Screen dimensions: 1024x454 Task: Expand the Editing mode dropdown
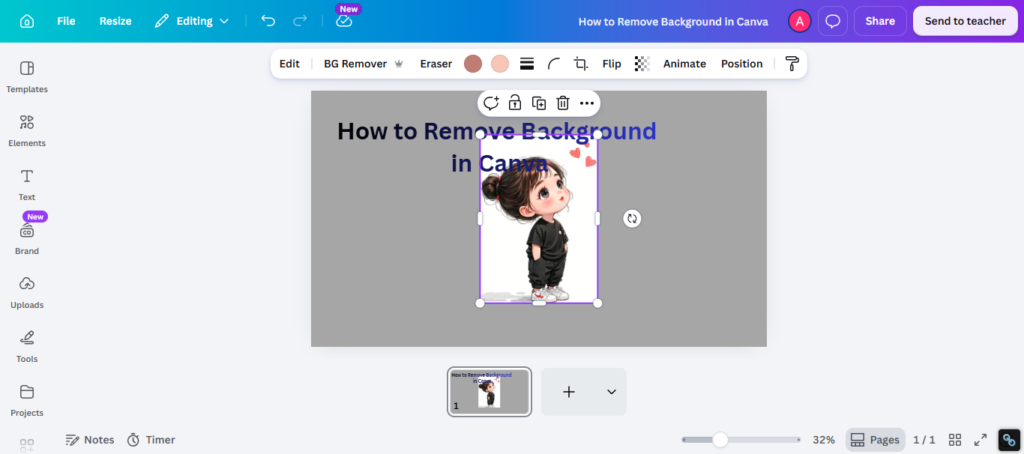191,21
